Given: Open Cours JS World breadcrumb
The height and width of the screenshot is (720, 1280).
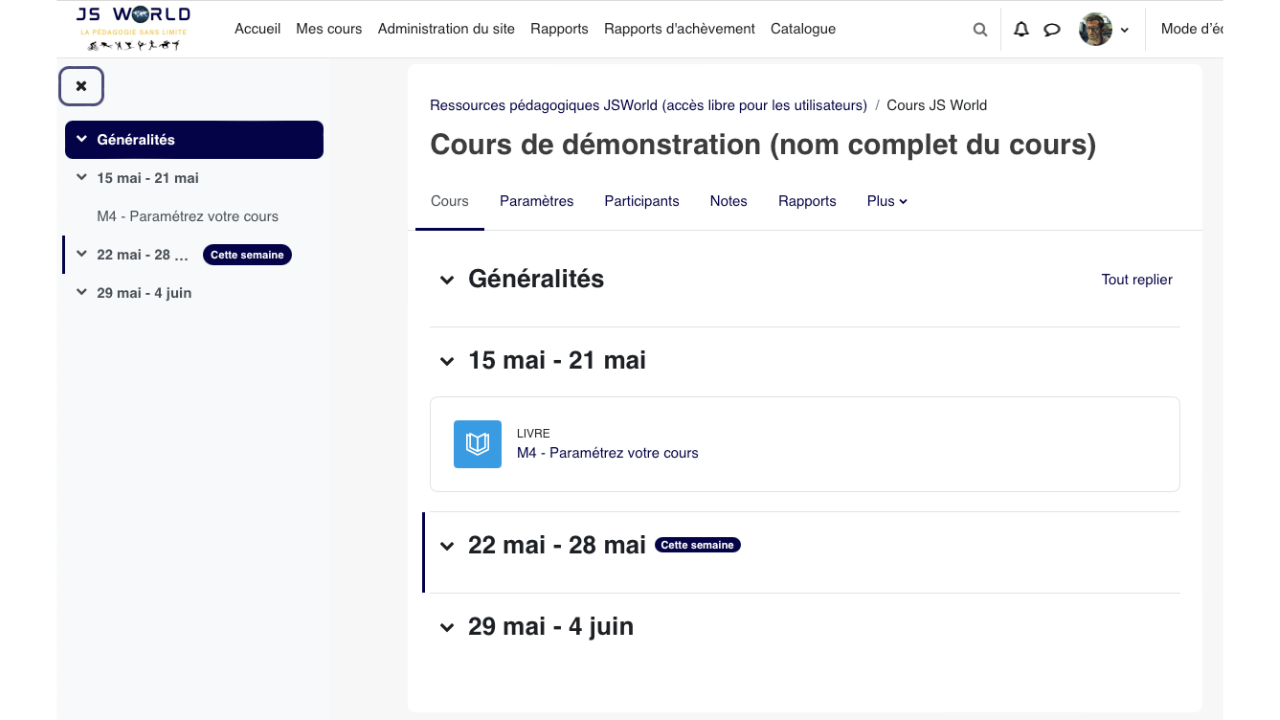Looking at the screenshot, I should tap(937, 105).
